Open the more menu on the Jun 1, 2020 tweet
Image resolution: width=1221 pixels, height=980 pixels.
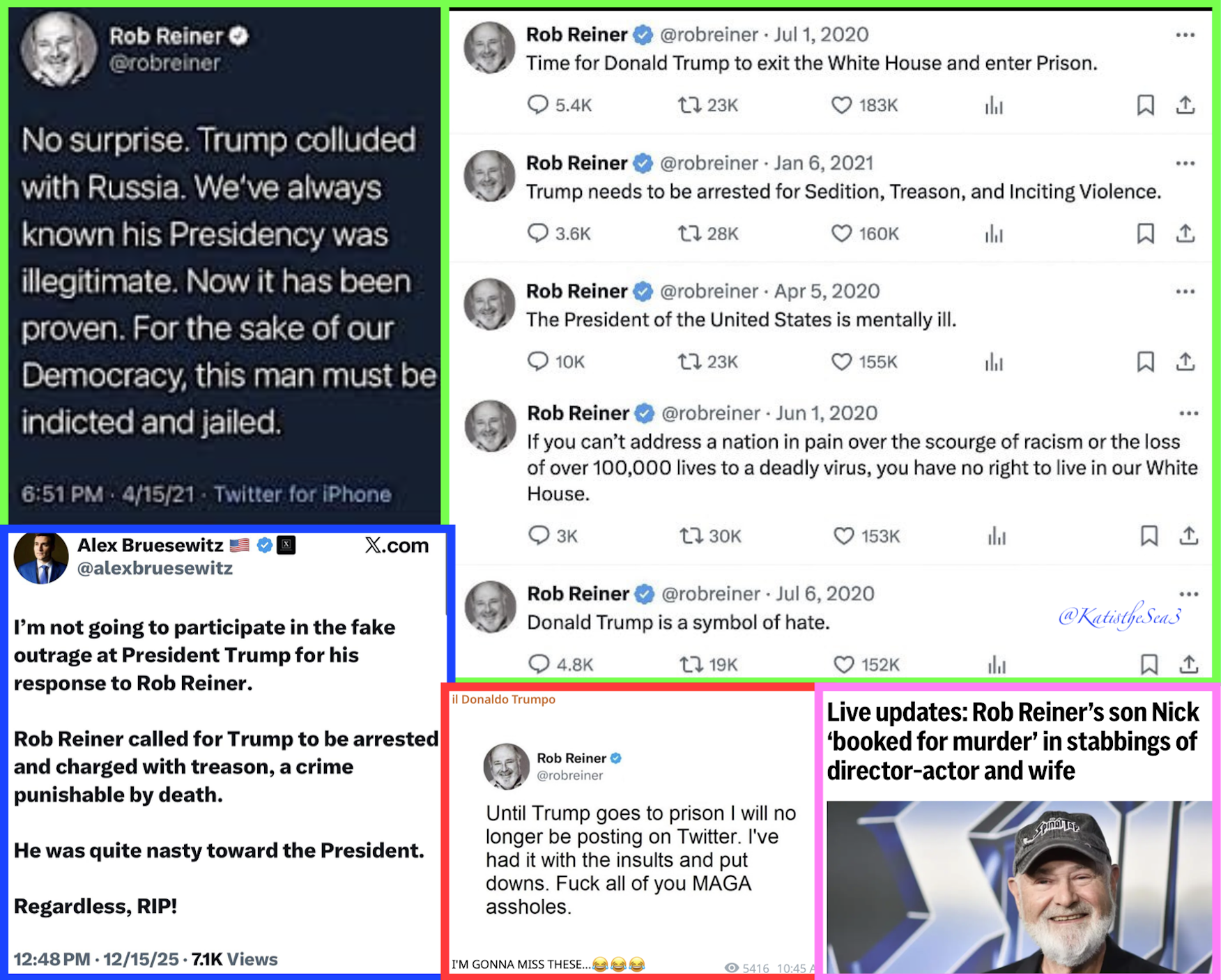point(1188,413)
